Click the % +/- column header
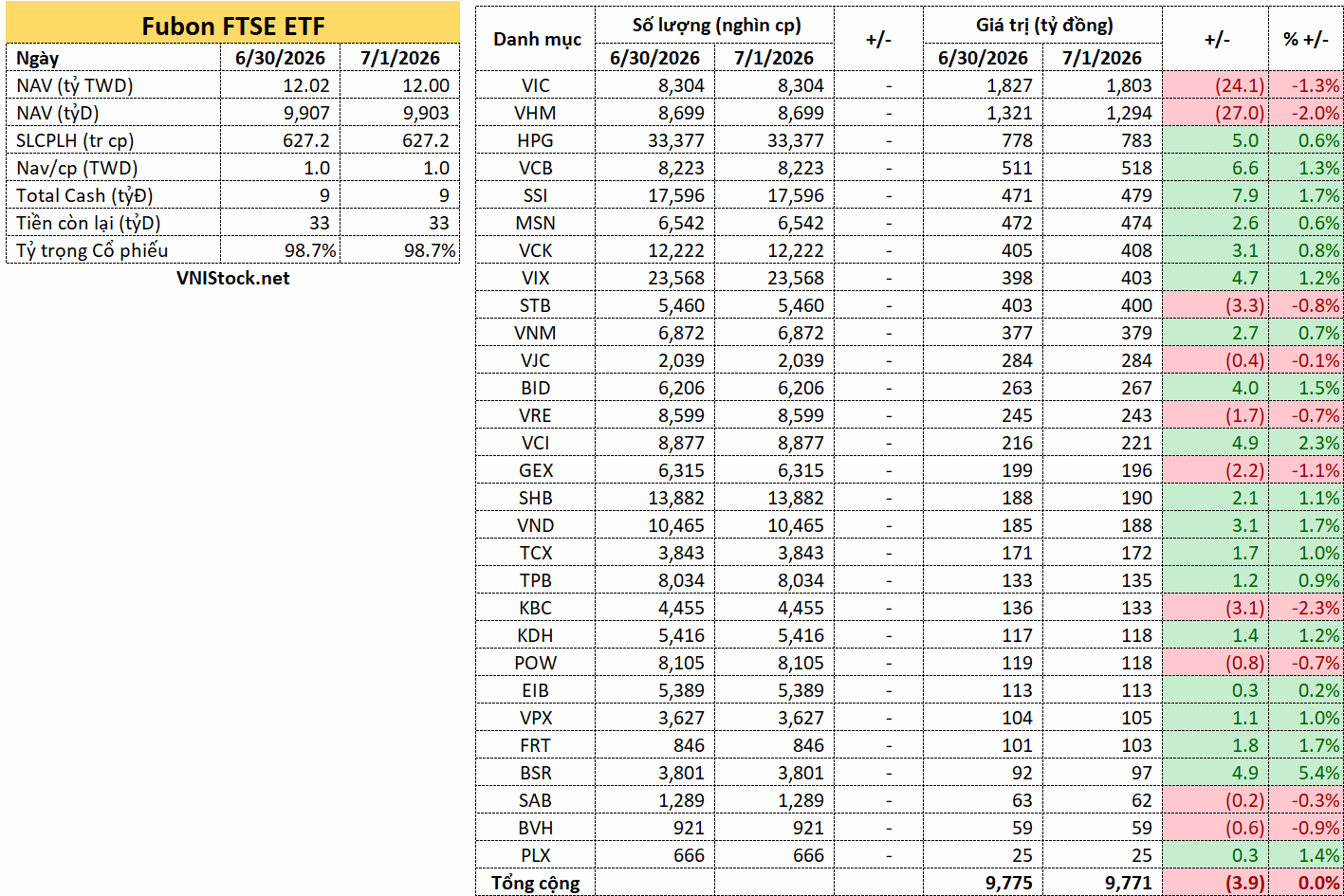The width and height of the screenshot is (1344, 896). click(1307, 39)
